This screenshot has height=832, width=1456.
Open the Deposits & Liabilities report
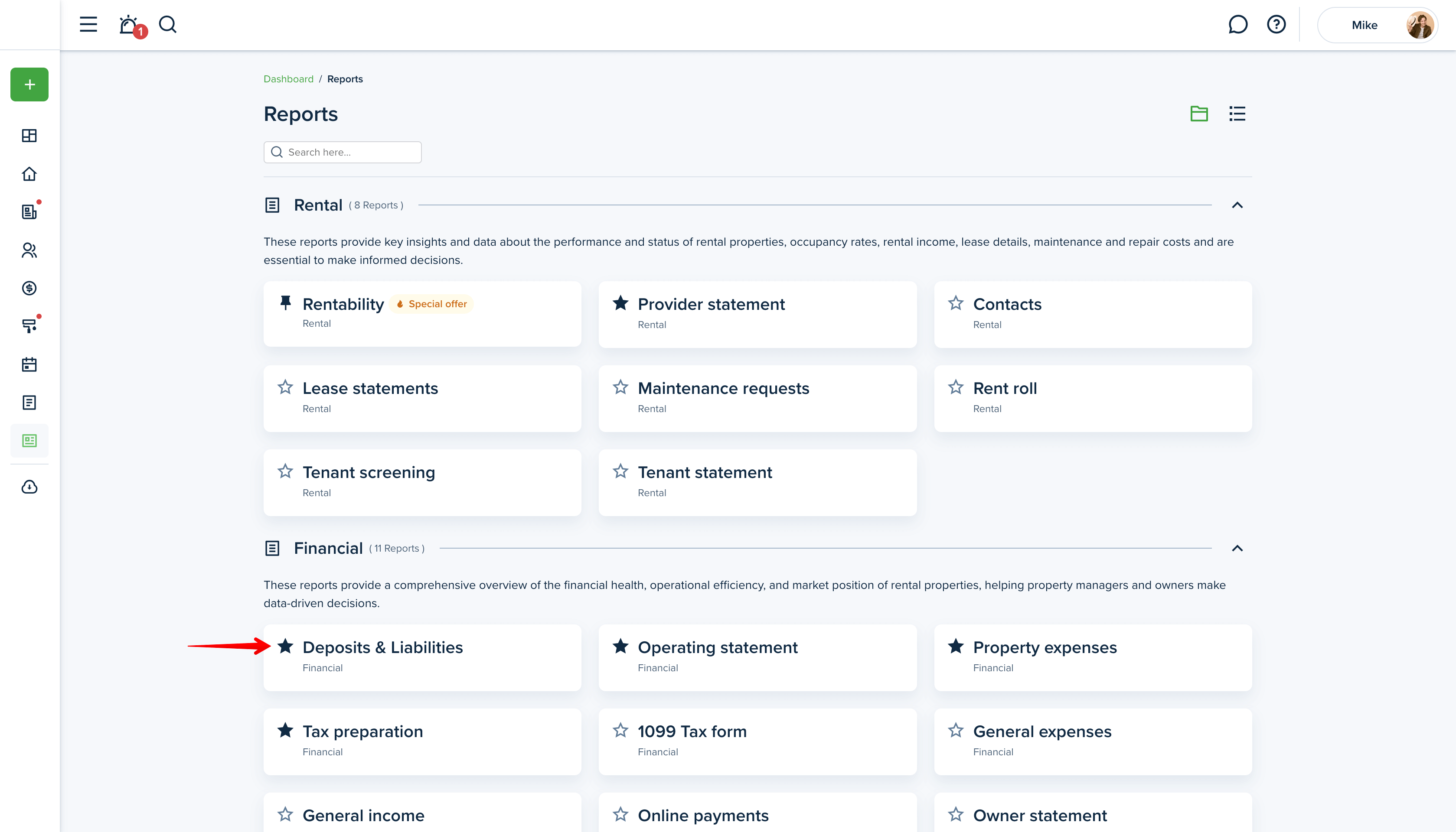(x=422, y=658)
